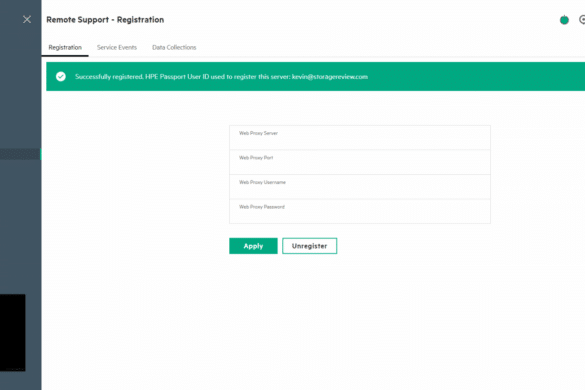Click the Web Proxy Server field

(x=360, y=138)
